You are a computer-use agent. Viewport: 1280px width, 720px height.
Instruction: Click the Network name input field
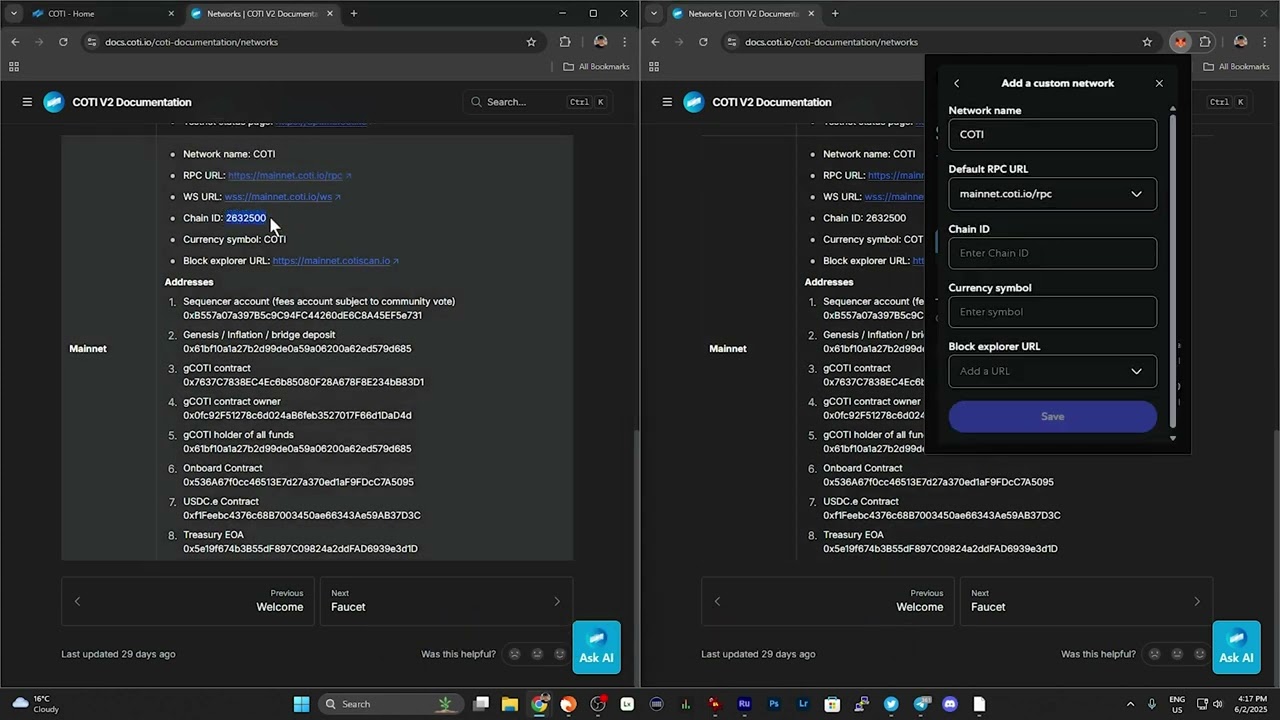point(1053,135)
